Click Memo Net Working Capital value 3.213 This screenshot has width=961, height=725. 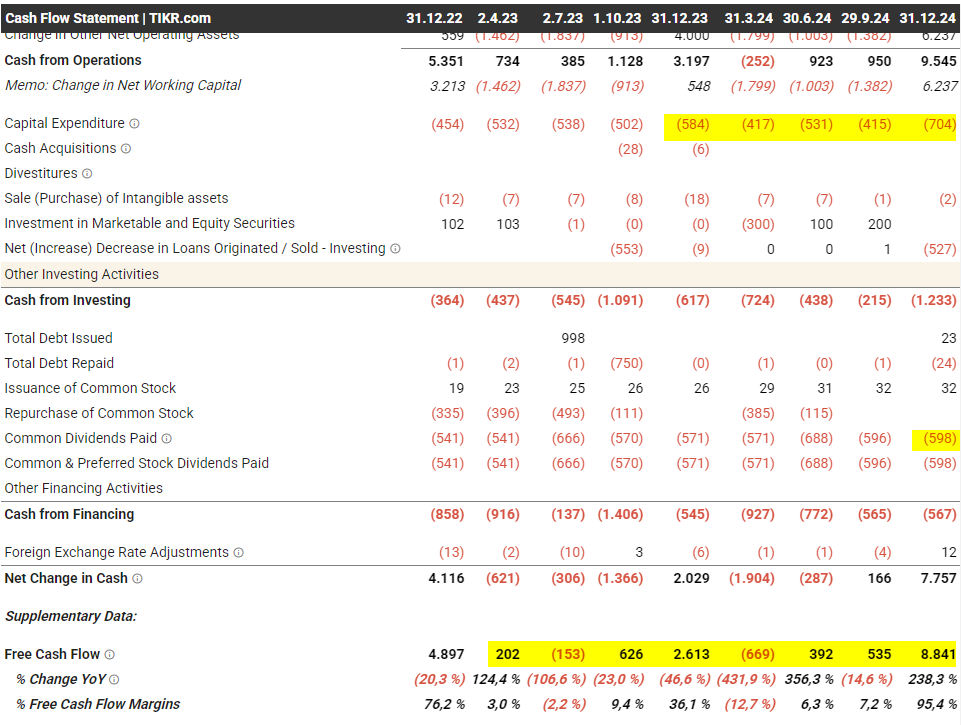point(447,86)
